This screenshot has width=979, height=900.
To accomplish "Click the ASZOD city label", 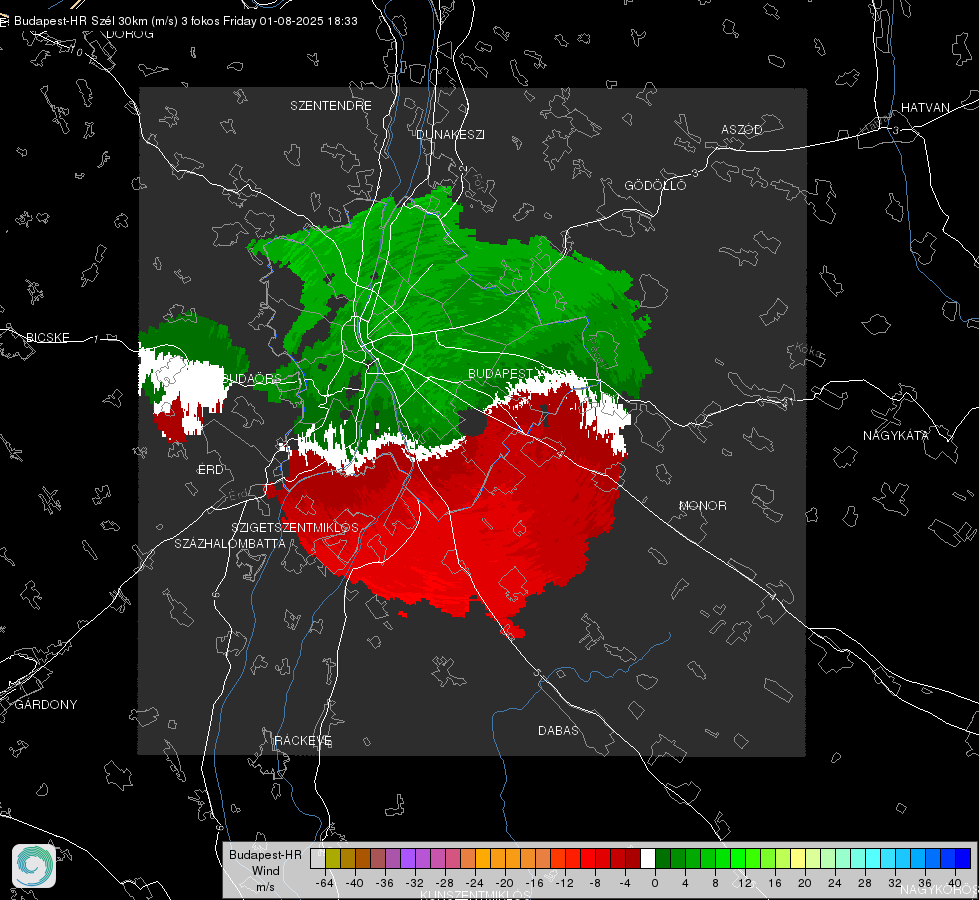I will coord(742,129).
